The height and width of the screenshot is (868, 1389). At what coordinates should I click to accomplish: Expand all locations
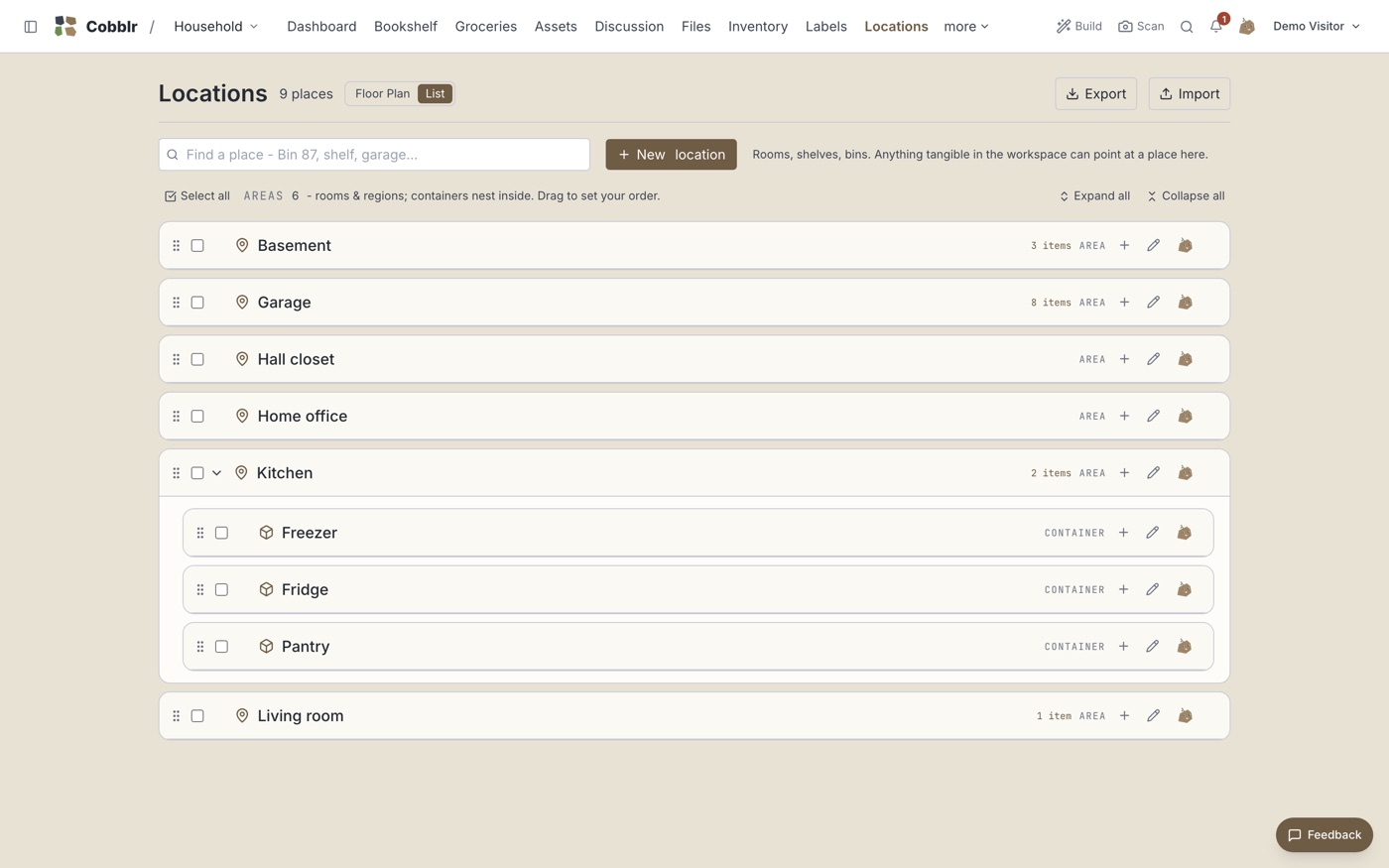tap(1094, 196)
